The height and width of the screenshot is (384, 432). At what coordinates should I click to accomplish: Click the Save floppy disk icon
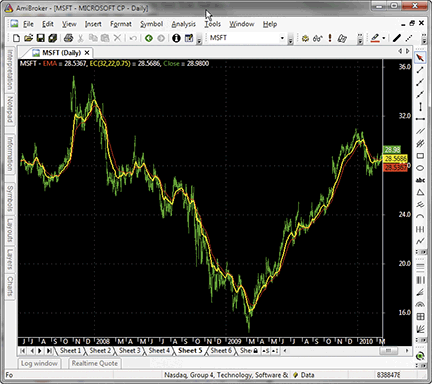[x=40, y=38]
